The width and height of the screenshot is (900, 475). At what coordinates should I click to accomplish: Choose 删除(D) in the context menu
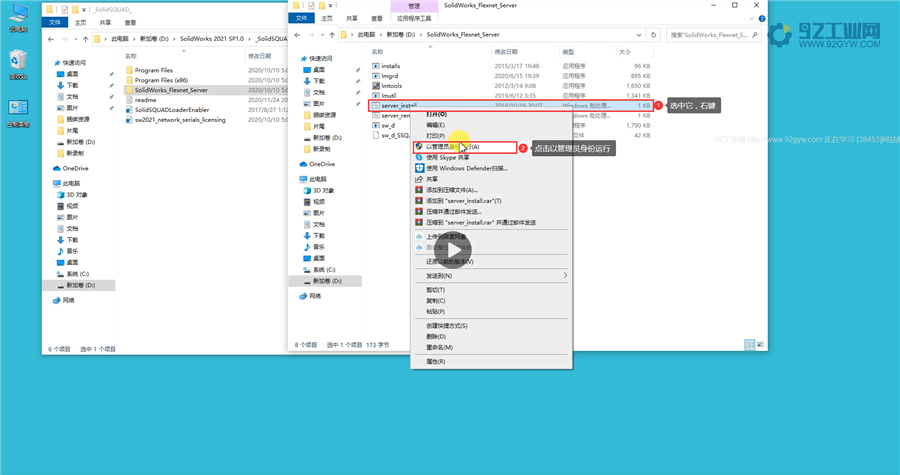click(x=436, y=337)
